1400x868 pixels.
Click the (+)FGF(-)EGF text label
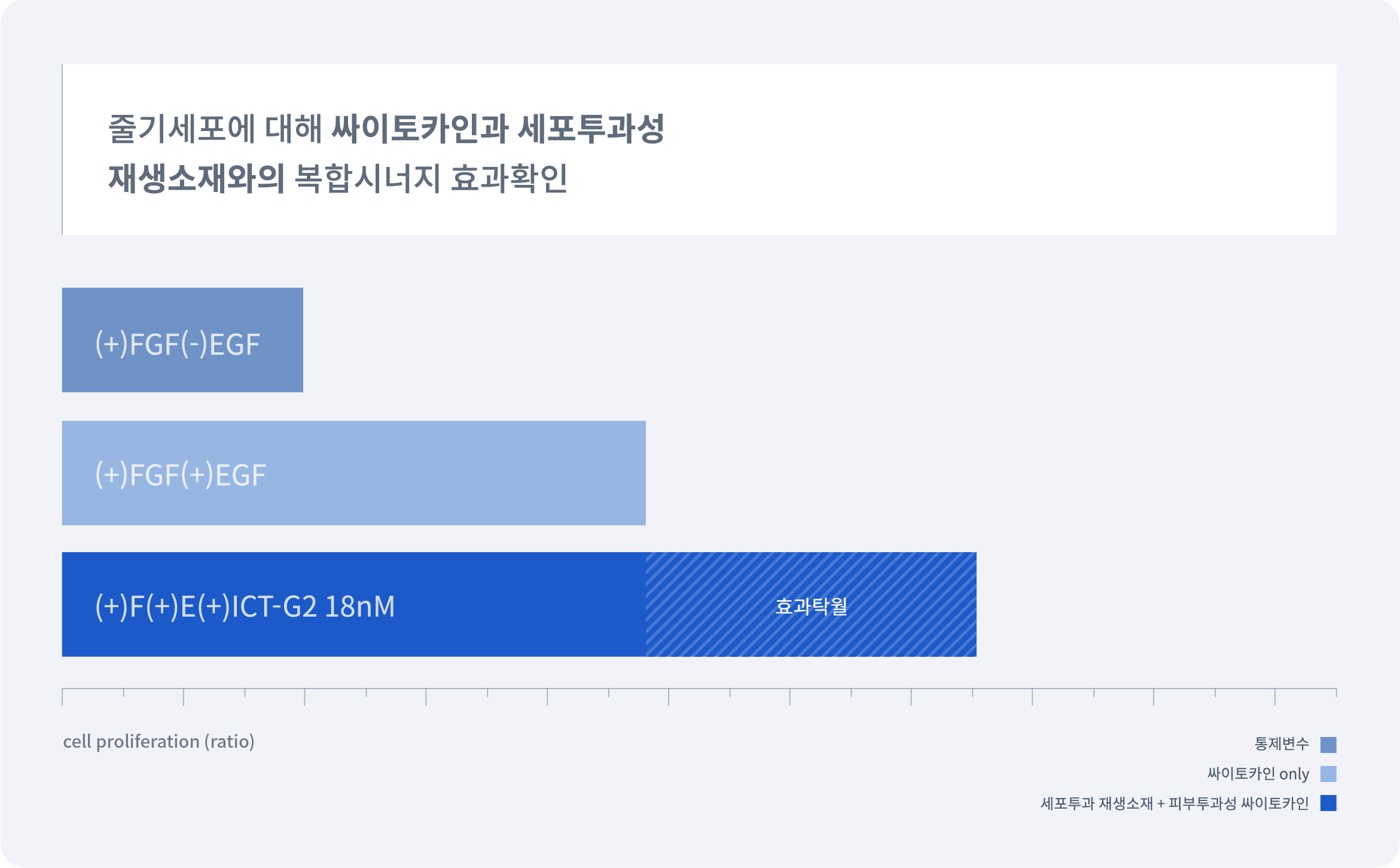(x=178, y=345)
